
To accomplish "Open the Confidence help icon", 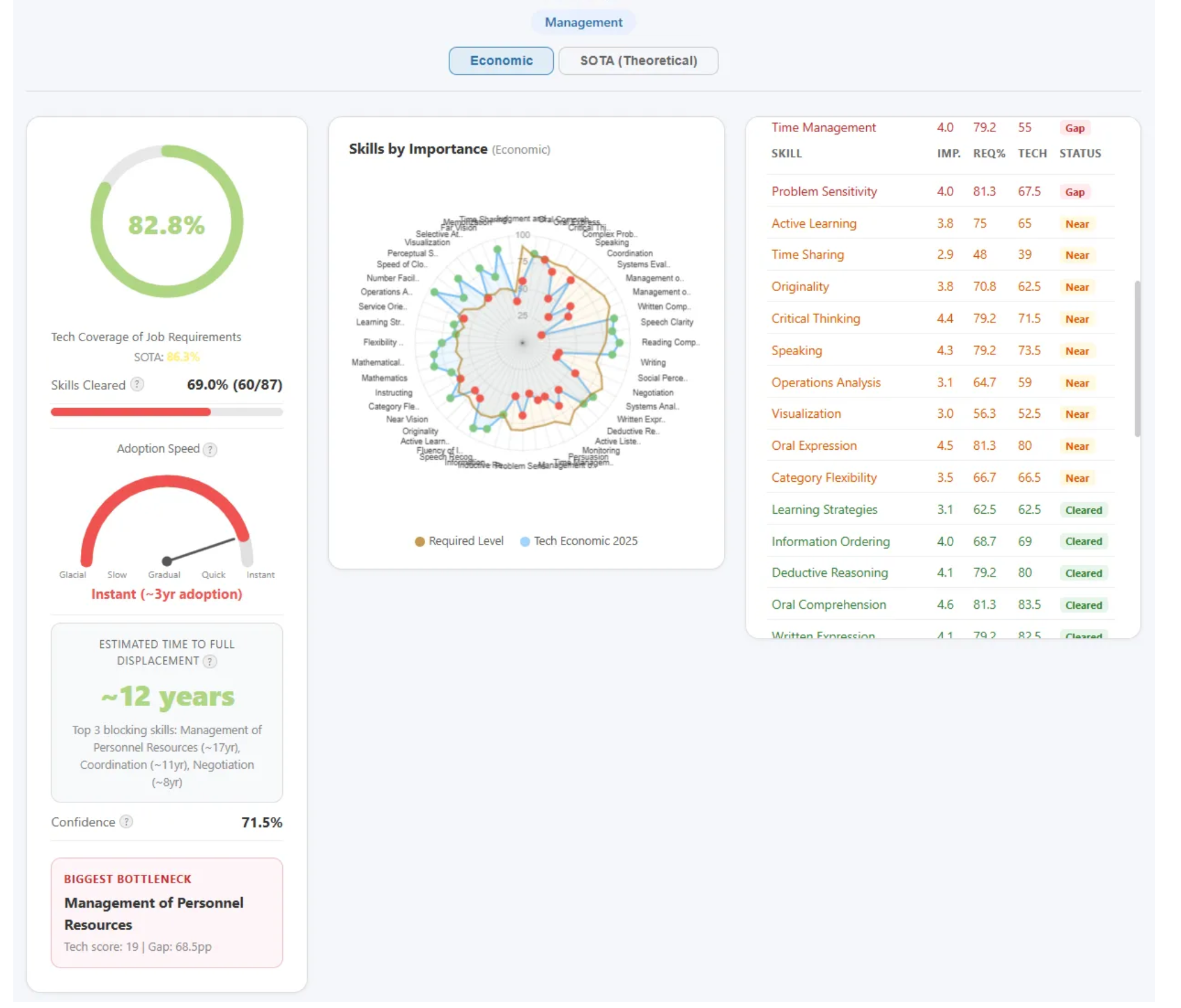I will tap(126, 822).
